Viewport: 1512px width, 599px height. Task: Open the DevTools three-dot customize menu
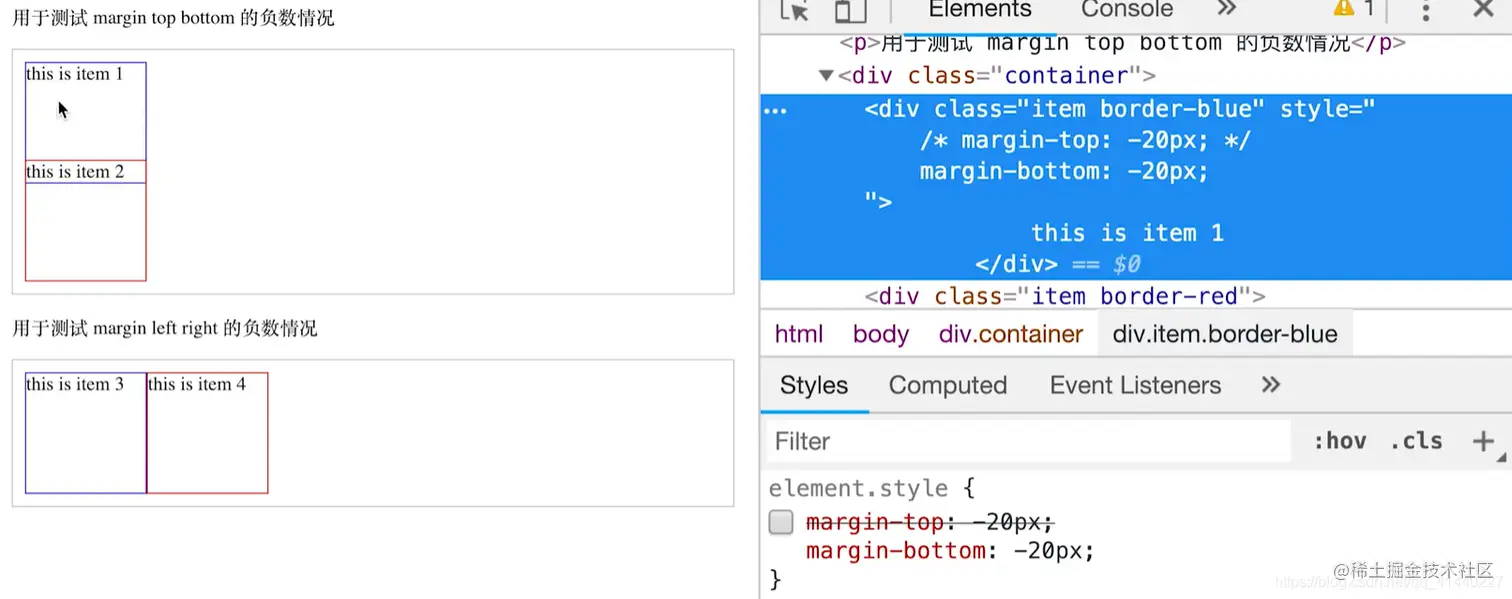coord(1426,10)
